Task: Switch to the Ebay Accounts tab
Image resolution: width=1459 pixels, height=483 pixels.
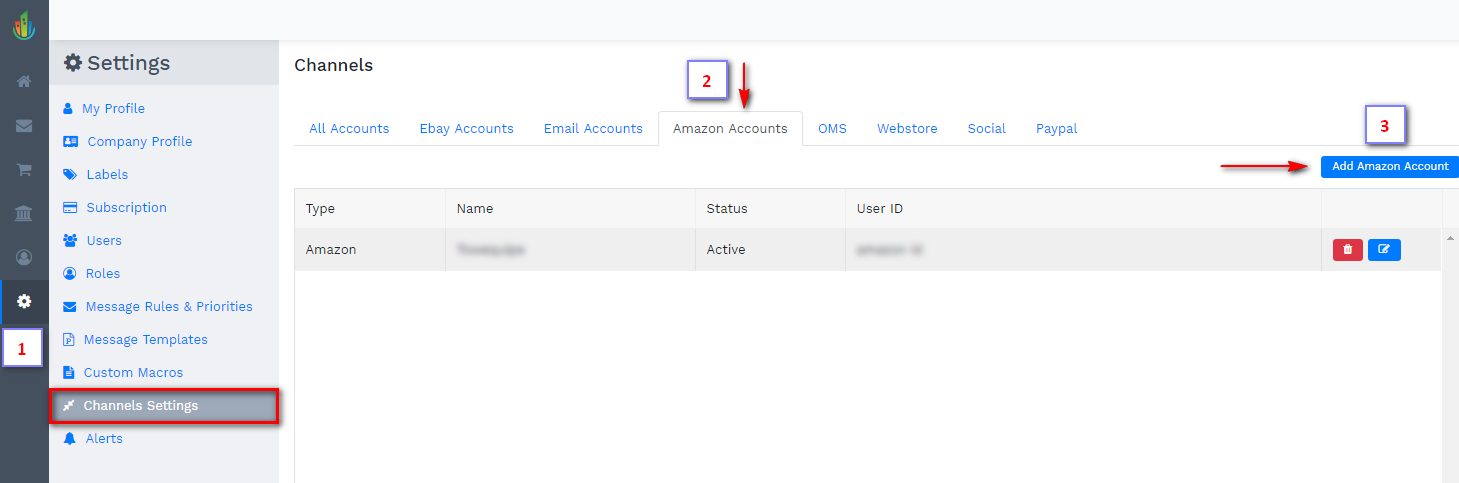Action: [x=466, y=128]
